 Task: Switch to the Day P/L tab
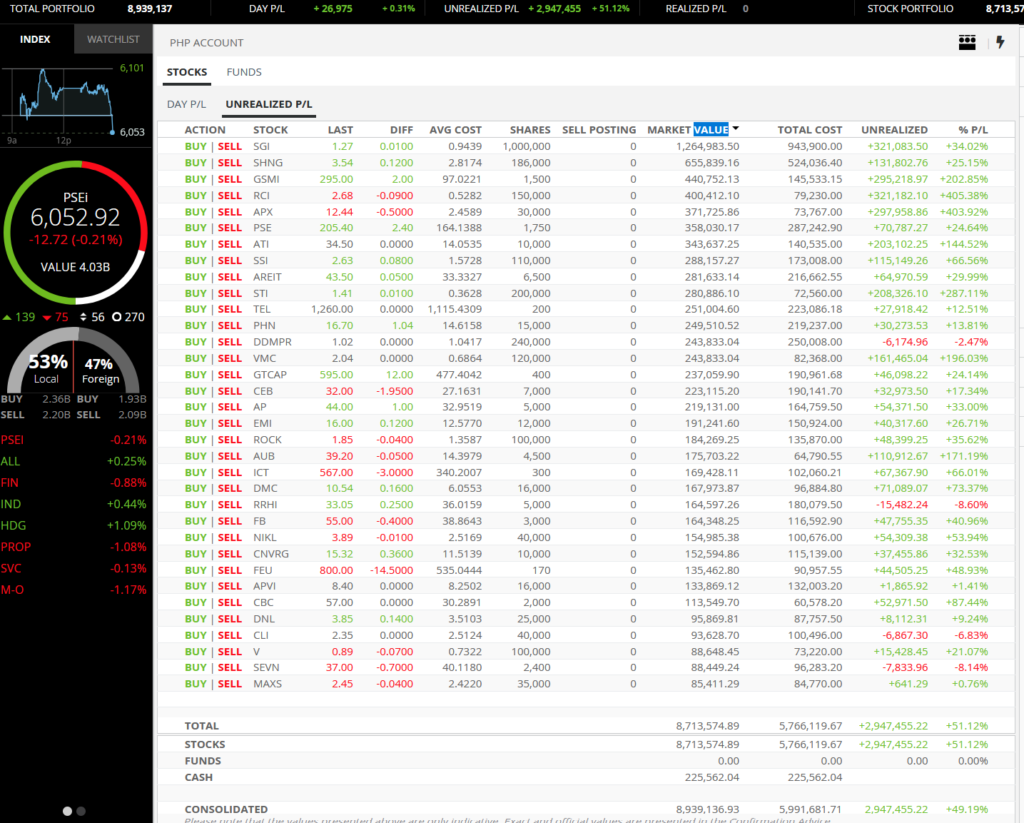(186, 104)
